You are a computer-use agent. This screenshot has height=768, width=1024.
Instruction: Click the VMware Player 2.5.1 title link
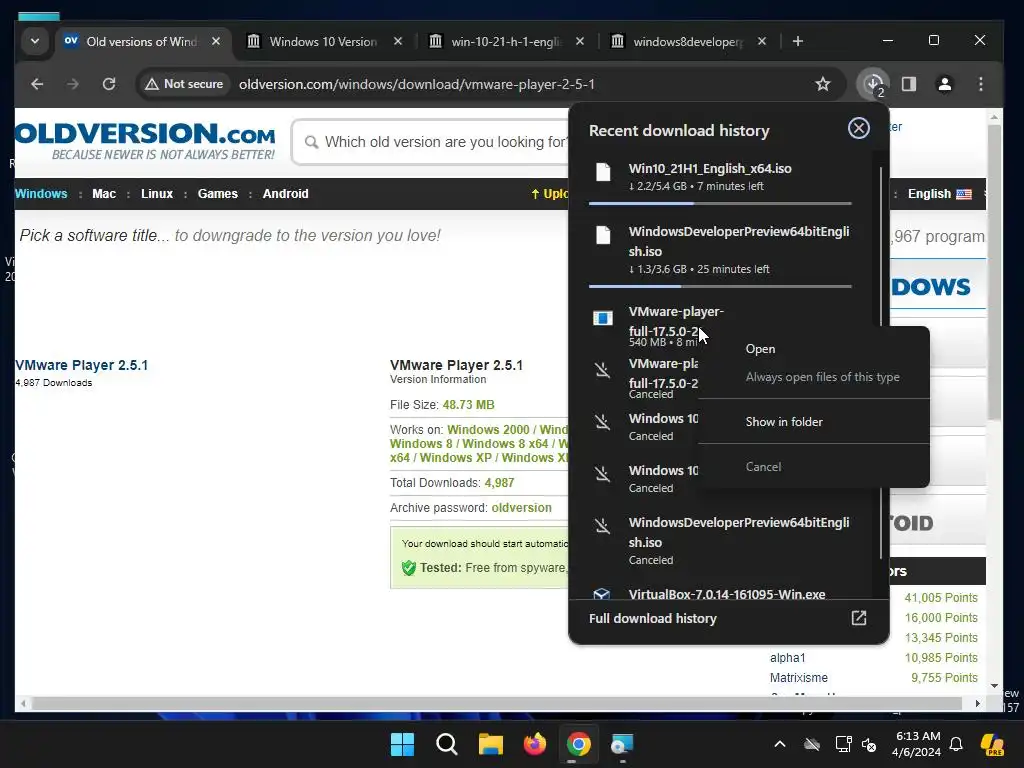click(82, 365)
